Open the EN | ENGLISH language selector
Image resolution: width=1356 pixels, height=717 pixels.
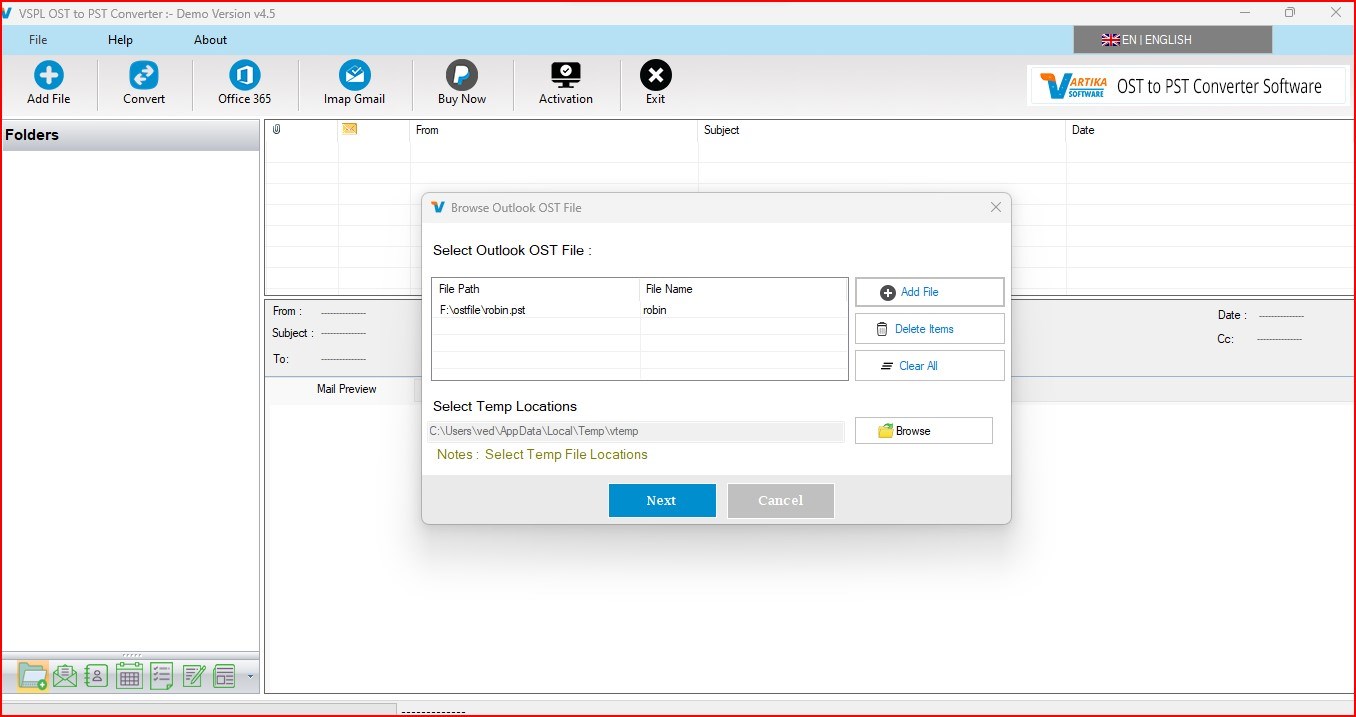pos(1172,40)
